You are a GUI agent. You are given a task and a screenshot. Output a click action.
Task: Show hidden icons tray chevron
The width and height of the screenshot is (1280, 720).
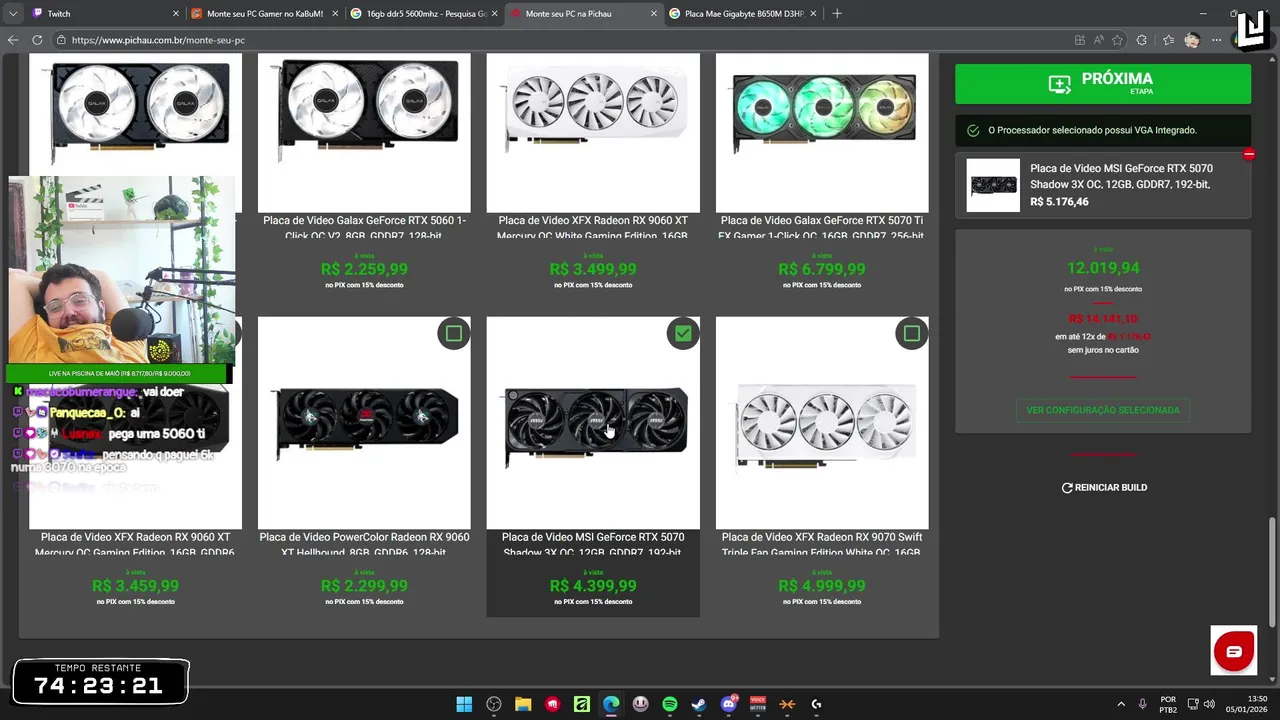(1120, 704)
